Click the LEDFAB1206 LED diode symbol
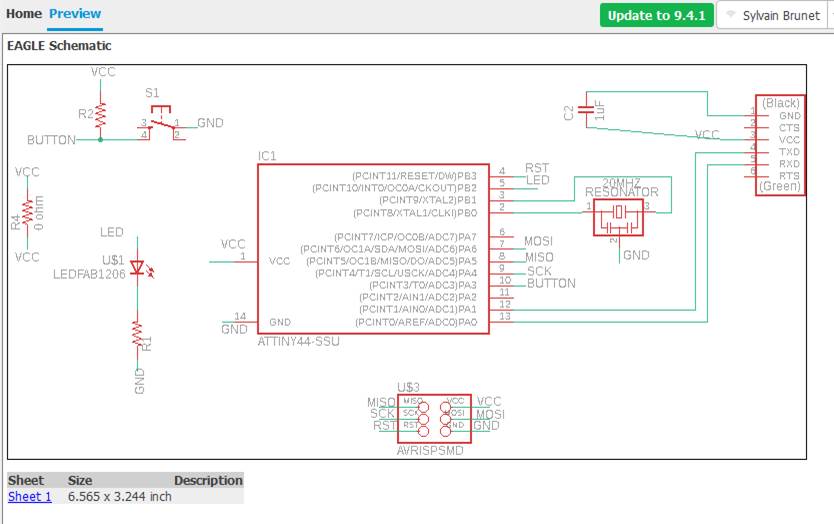The height and width of the screenshot is (524, 834). point(138,268)
